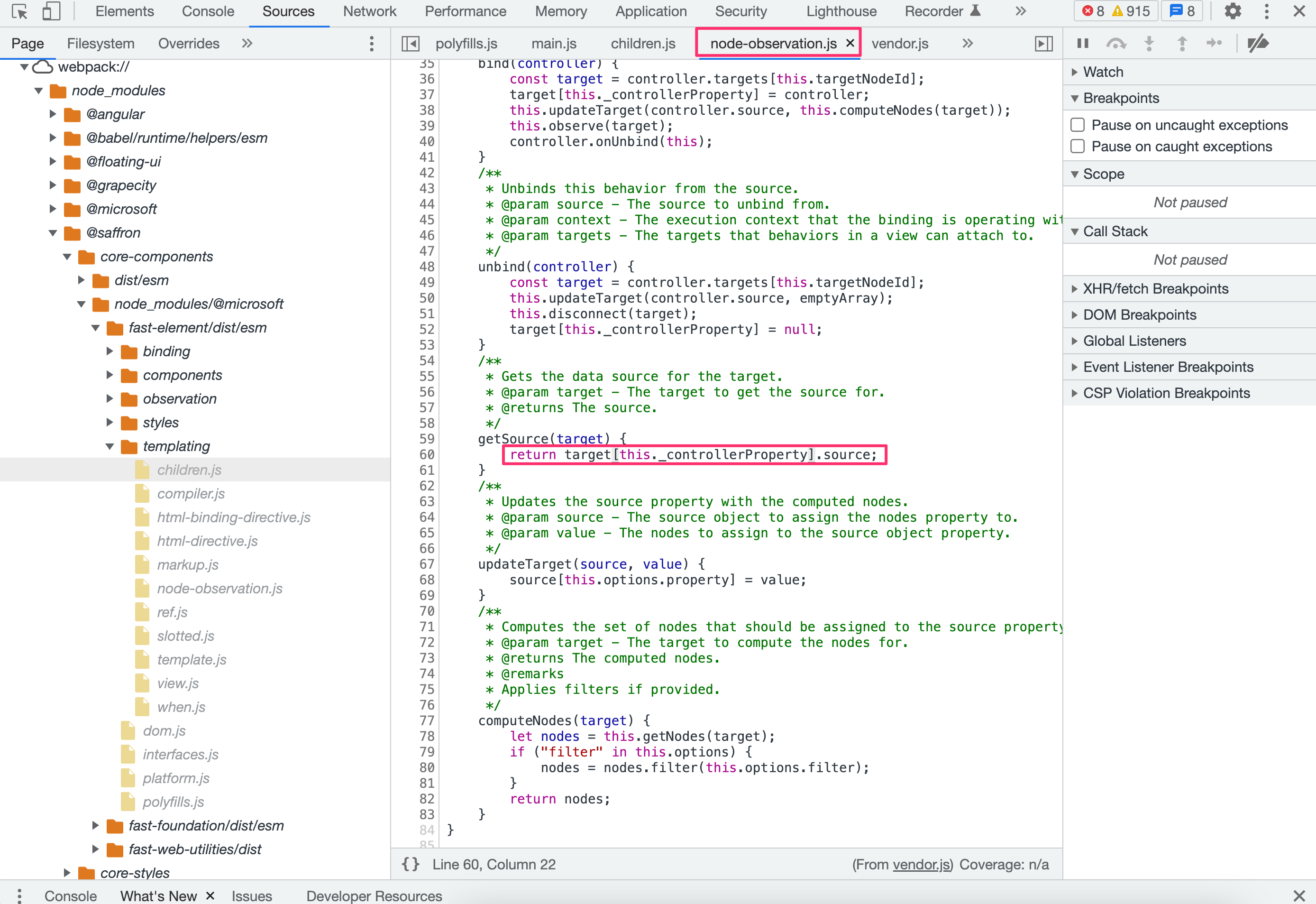Viewport: 1316px width, 904px height.
Task: Close the node-observation.js tab
Action: coord(850,43)
